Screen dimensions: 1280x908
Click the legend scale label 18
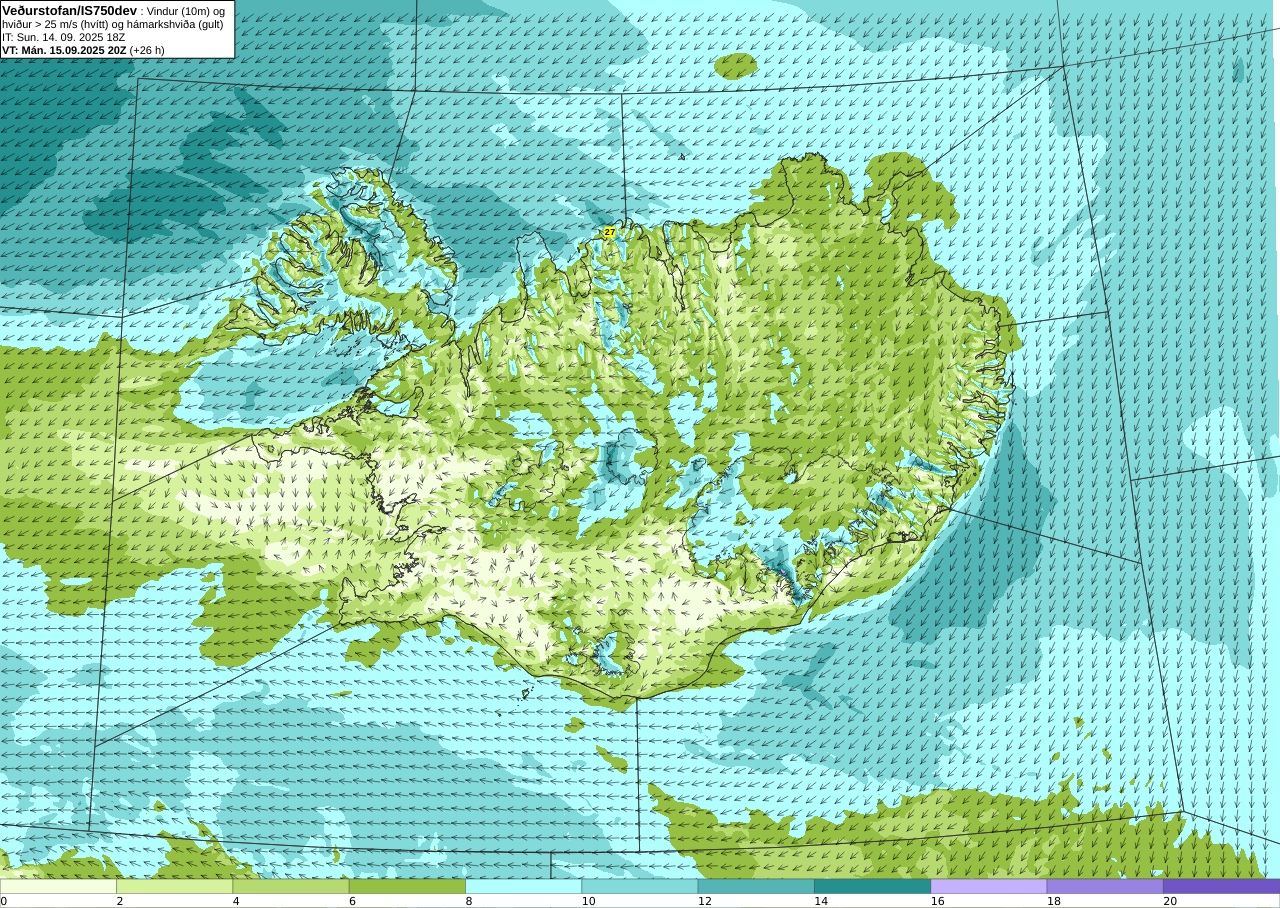tap(1054, 901)
